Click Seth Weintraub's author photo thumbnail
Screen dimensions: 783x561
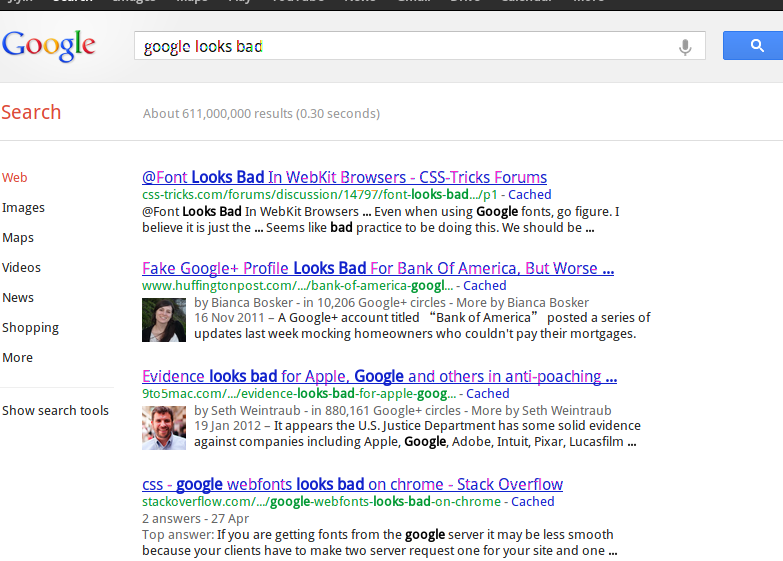164,428
